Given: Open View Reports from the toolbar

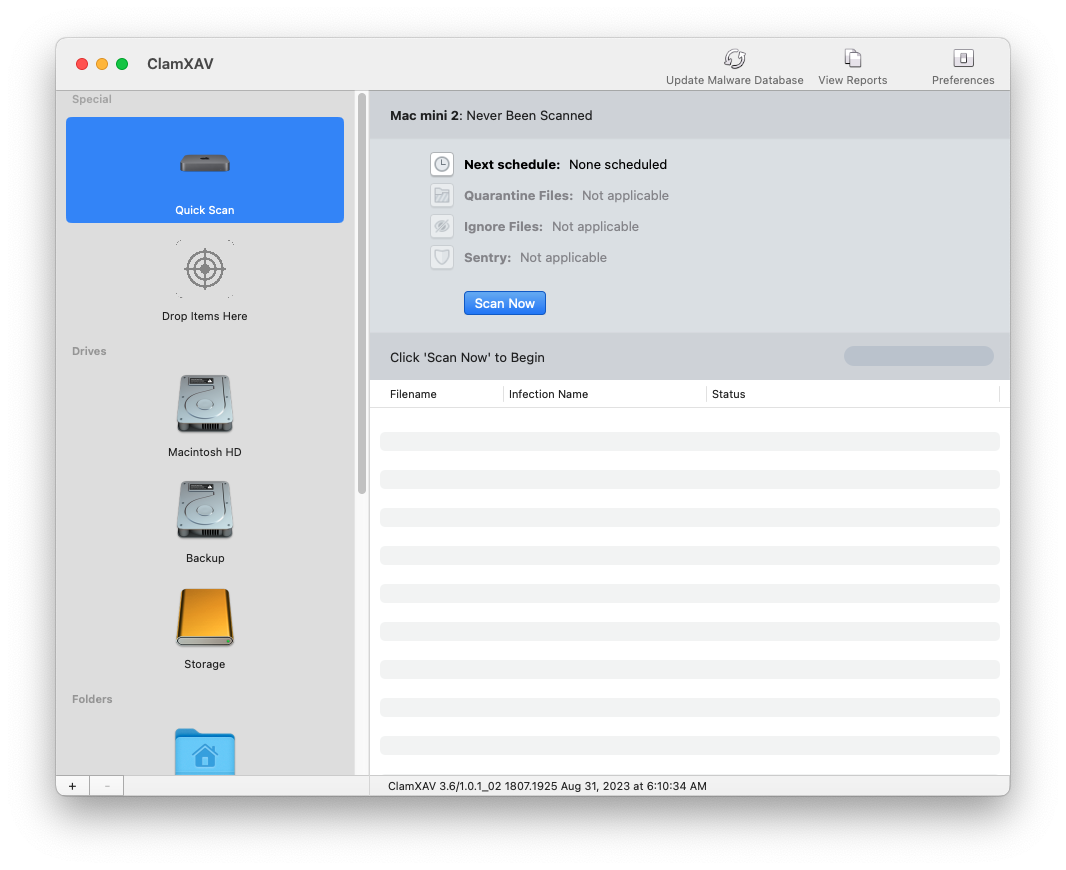Looking at the screenshot, I should coord(852,59).
